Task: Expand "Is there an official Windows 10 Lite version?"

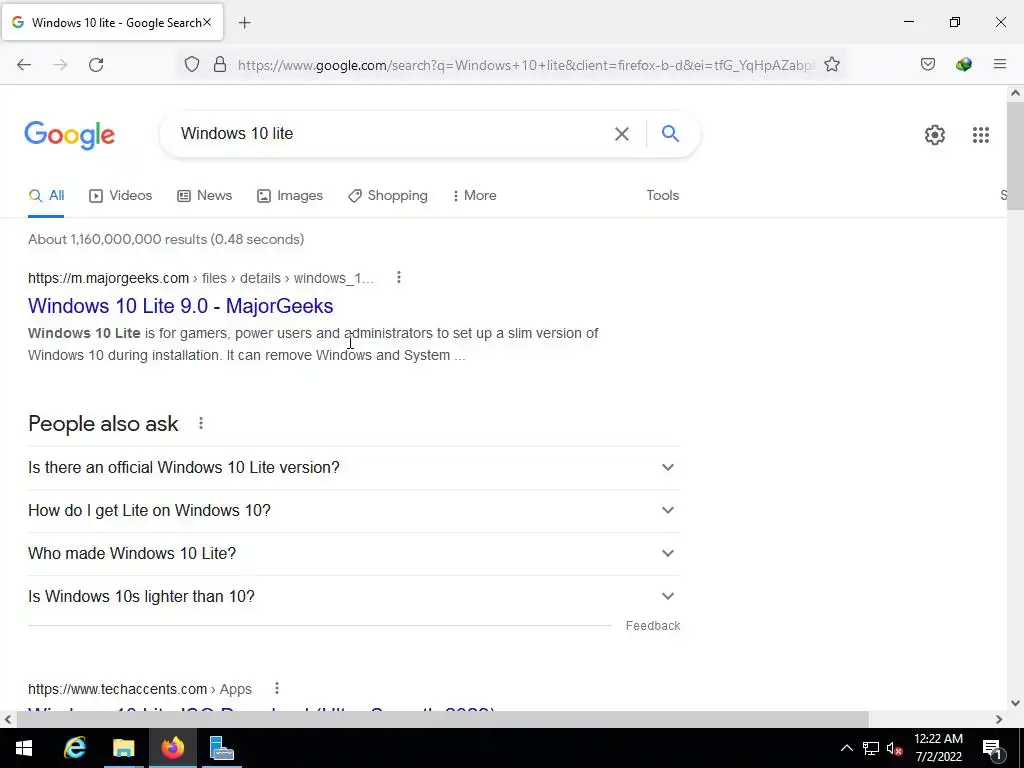Action: point(354,468)
